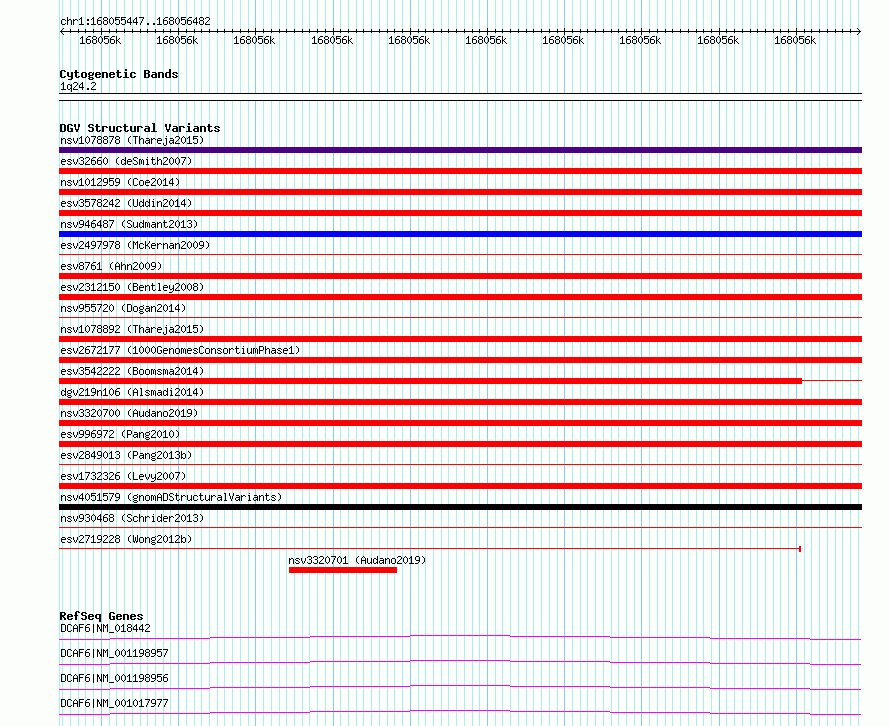
Task: Select dgv219n106 (Alsmadi2014) variant label
Action: (x=132, y=392)
